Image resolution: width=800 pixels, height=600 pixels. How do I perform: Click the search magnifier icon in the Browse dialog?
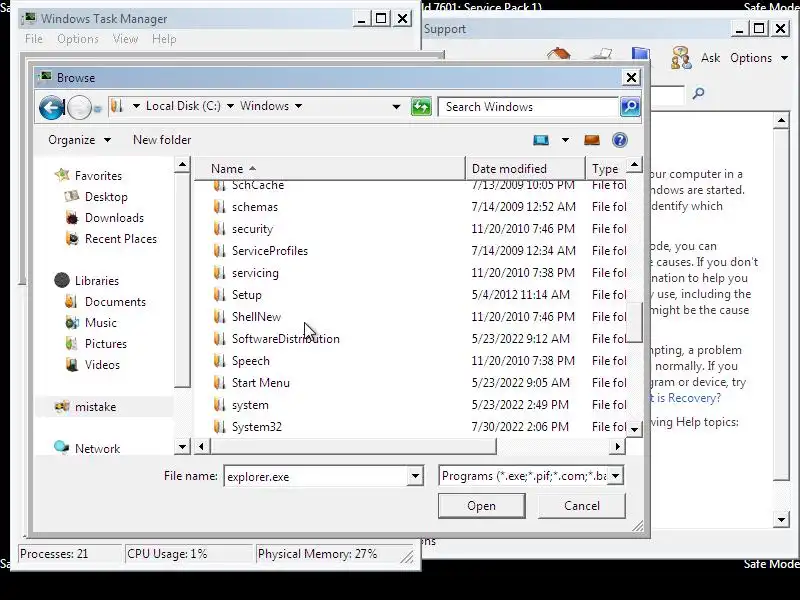[630, 107]
